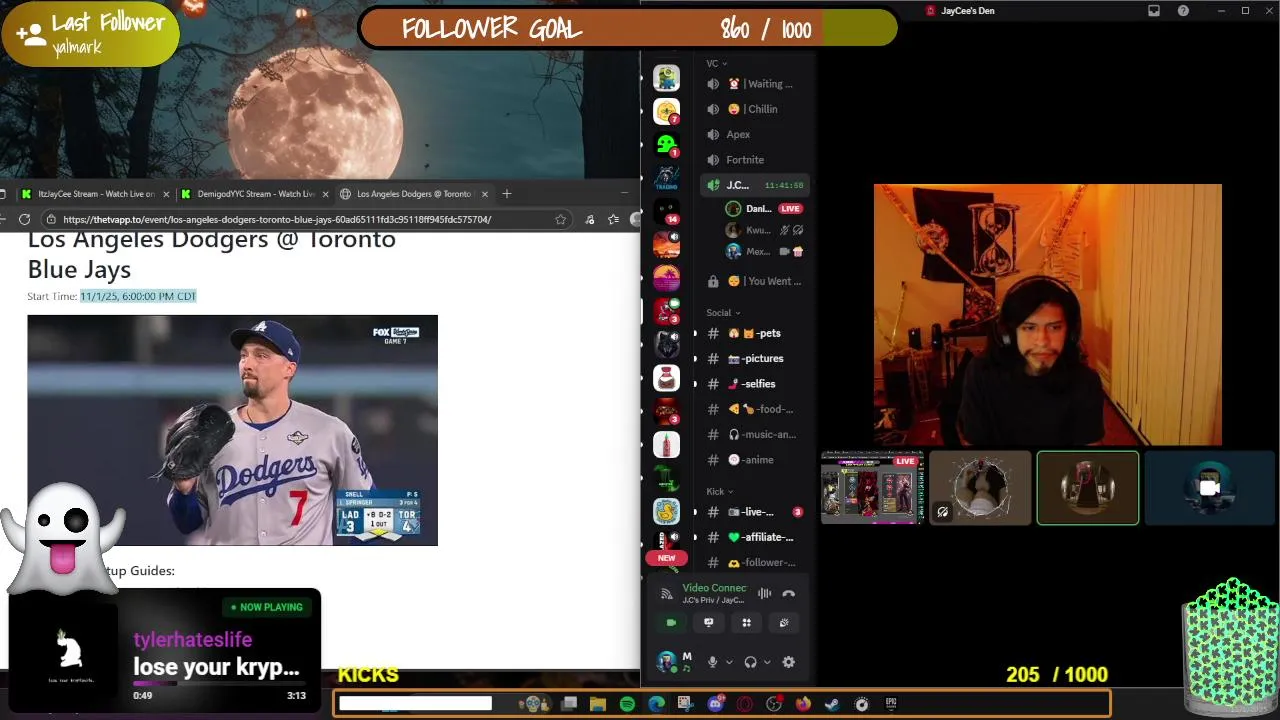Expand headphone output options arrow
This screenshot has width=1280, height=720.
767,662
